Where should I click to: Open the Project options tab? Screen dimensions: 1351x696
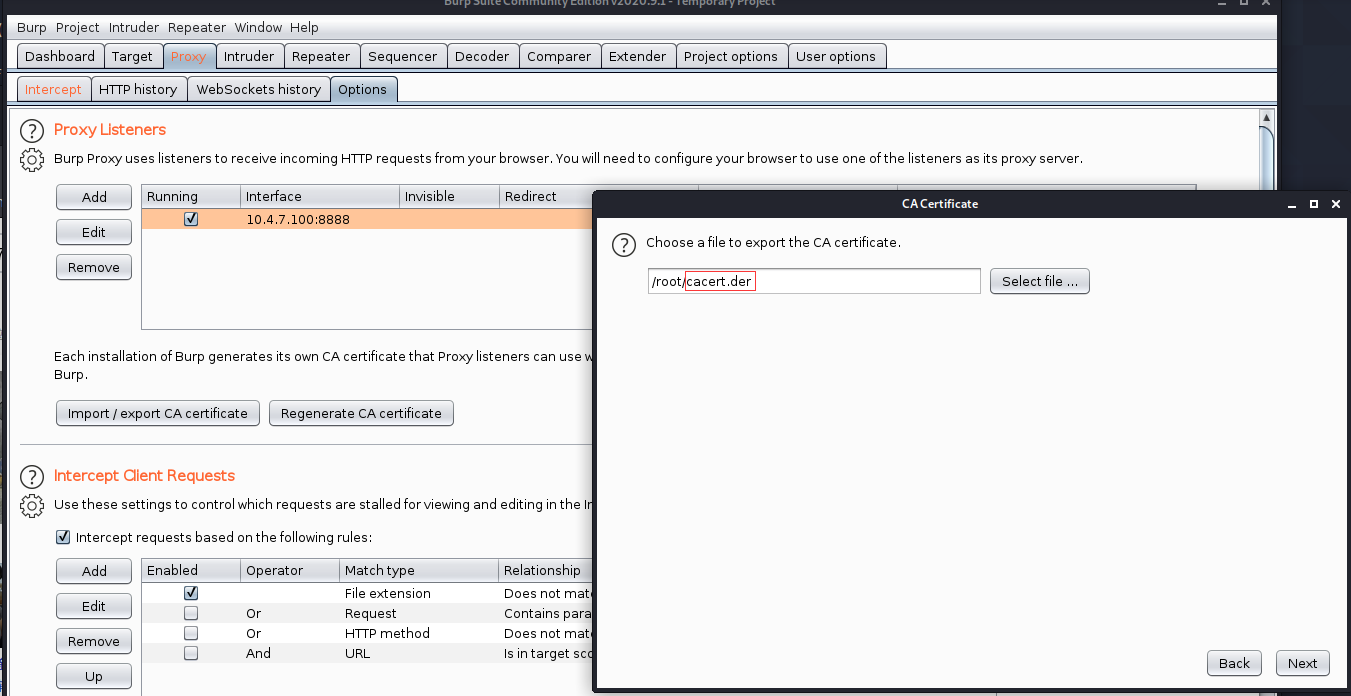[731, 56]
